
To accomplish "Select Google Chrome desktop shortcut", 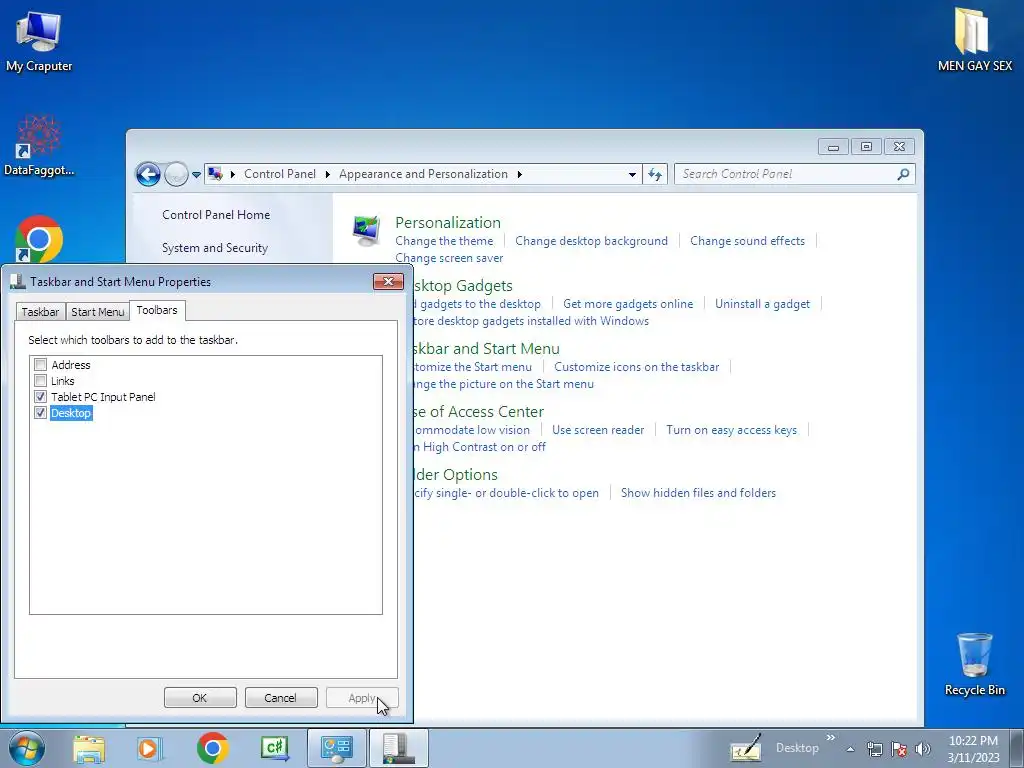I will tap(39, 239).
